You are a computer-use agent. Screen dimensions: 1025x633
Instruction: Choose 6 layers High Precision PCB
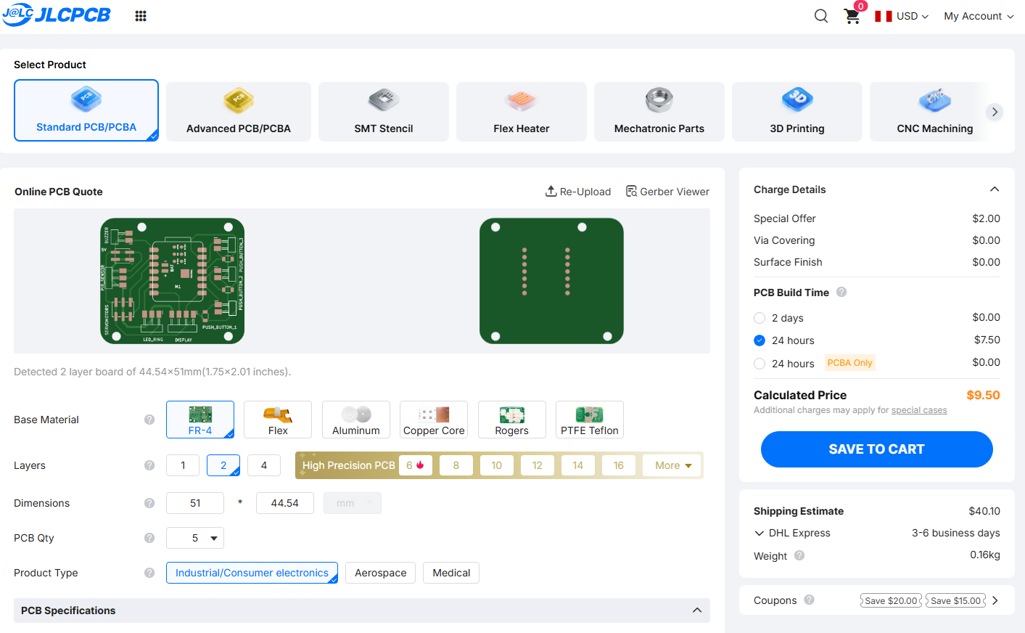point(415,465)
